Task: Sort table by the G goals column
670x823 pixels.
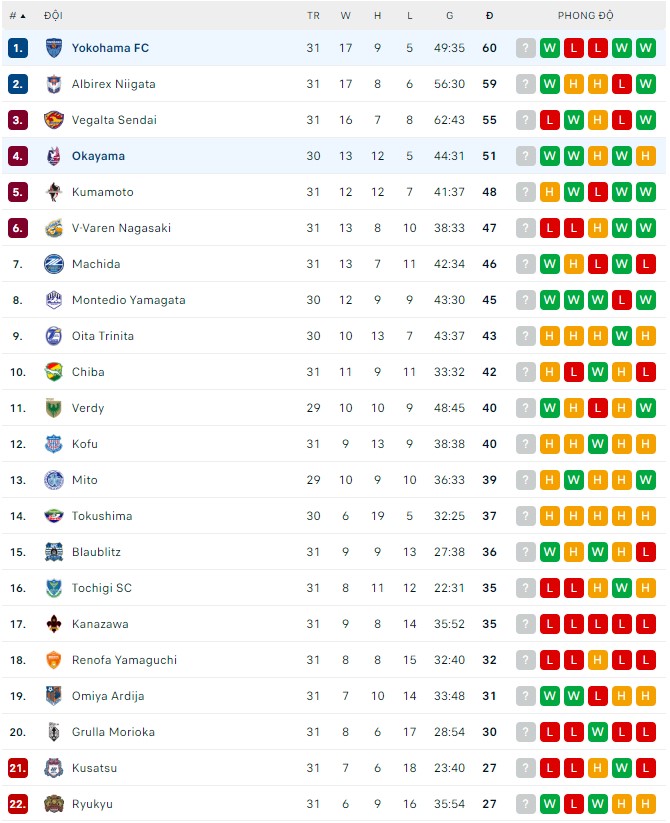Action: pyautogui.click(x=450, y=16)
